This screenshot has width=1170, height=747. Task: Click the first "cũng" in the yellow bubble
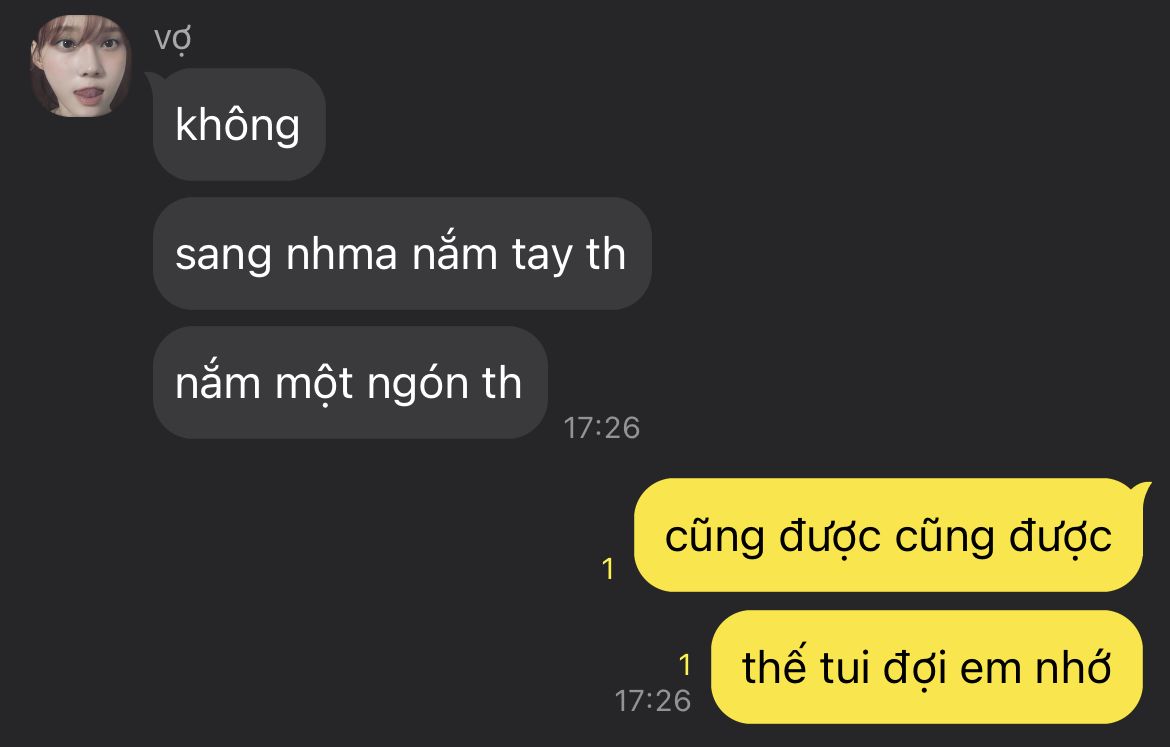(x=715, y=538)
